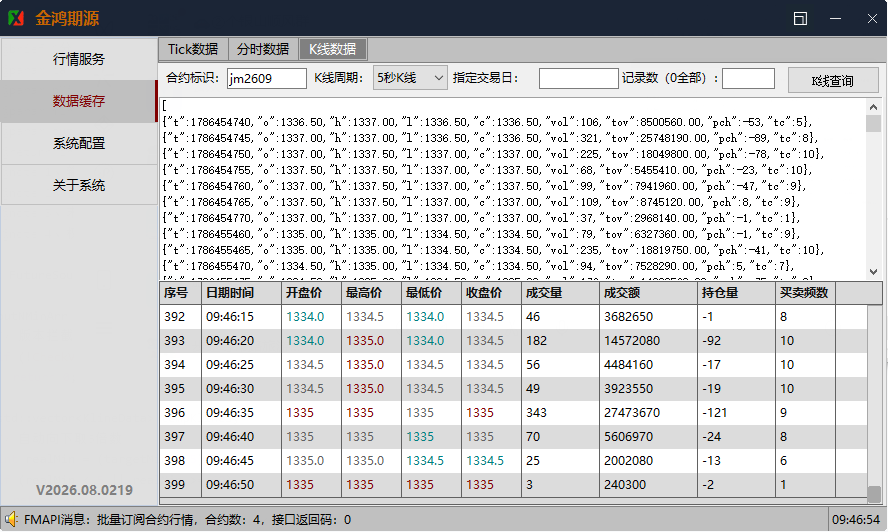The image size is (888, 532).
Task: Click the table's vertical scrollbar thumb
Action: point(874,494)
